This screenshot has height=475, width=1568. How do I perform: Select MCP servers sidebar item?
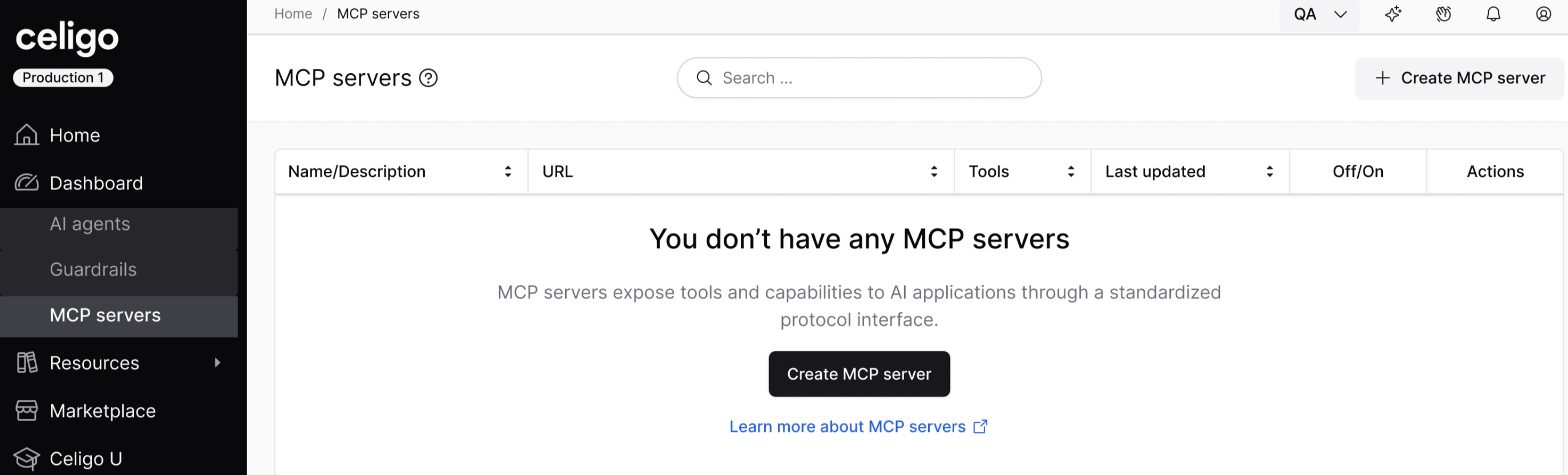(118, 316)
